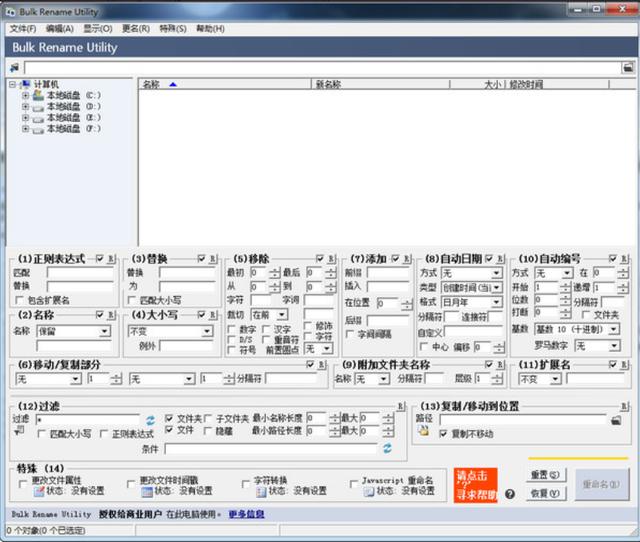Click the red 请点击寻求帮助 button
This screenshot has width=640, height=542.
click(476, 485)
